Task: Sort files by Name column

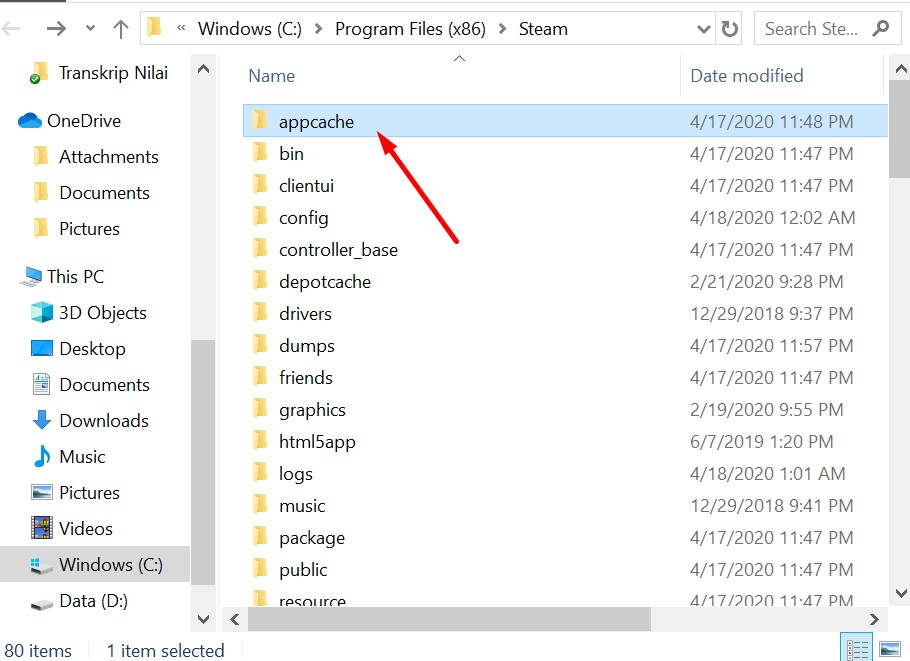Action: [x=272, y=76]
